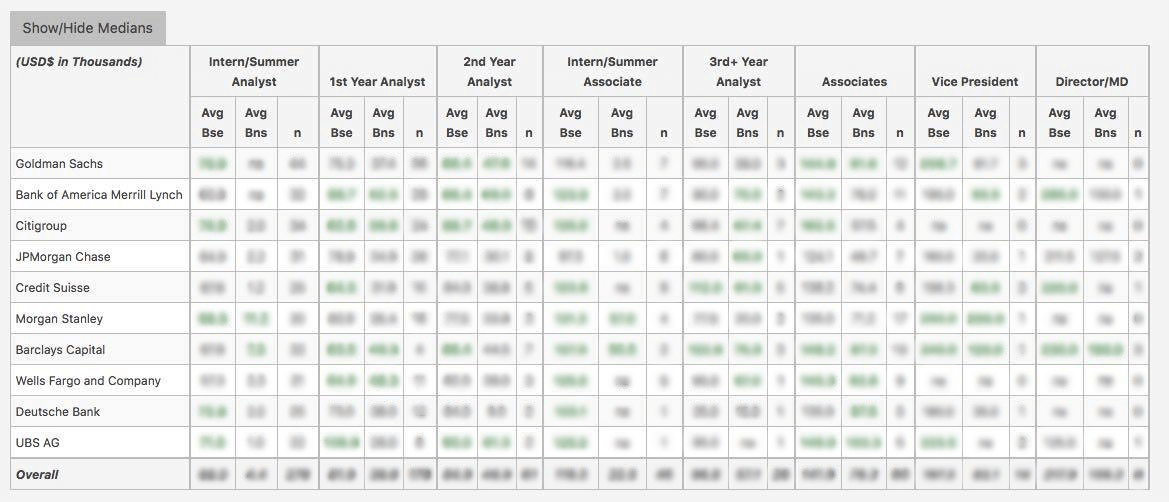Select the Goldman Sachs row label
The width and height of the screenshot is (1169, 502).
(x=59, y=163)
